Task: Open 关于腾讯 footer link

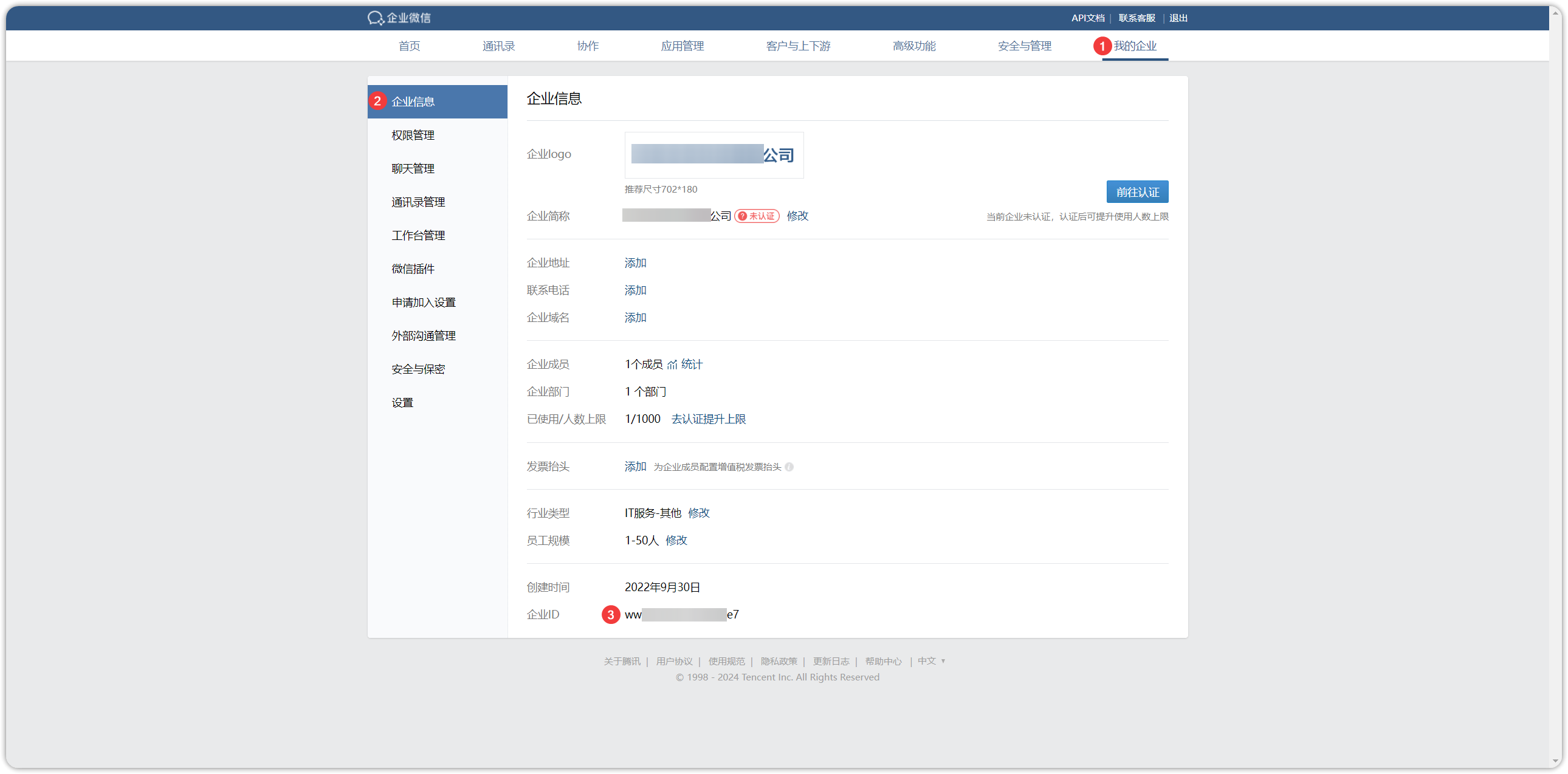Action: [x=622, y=662]
